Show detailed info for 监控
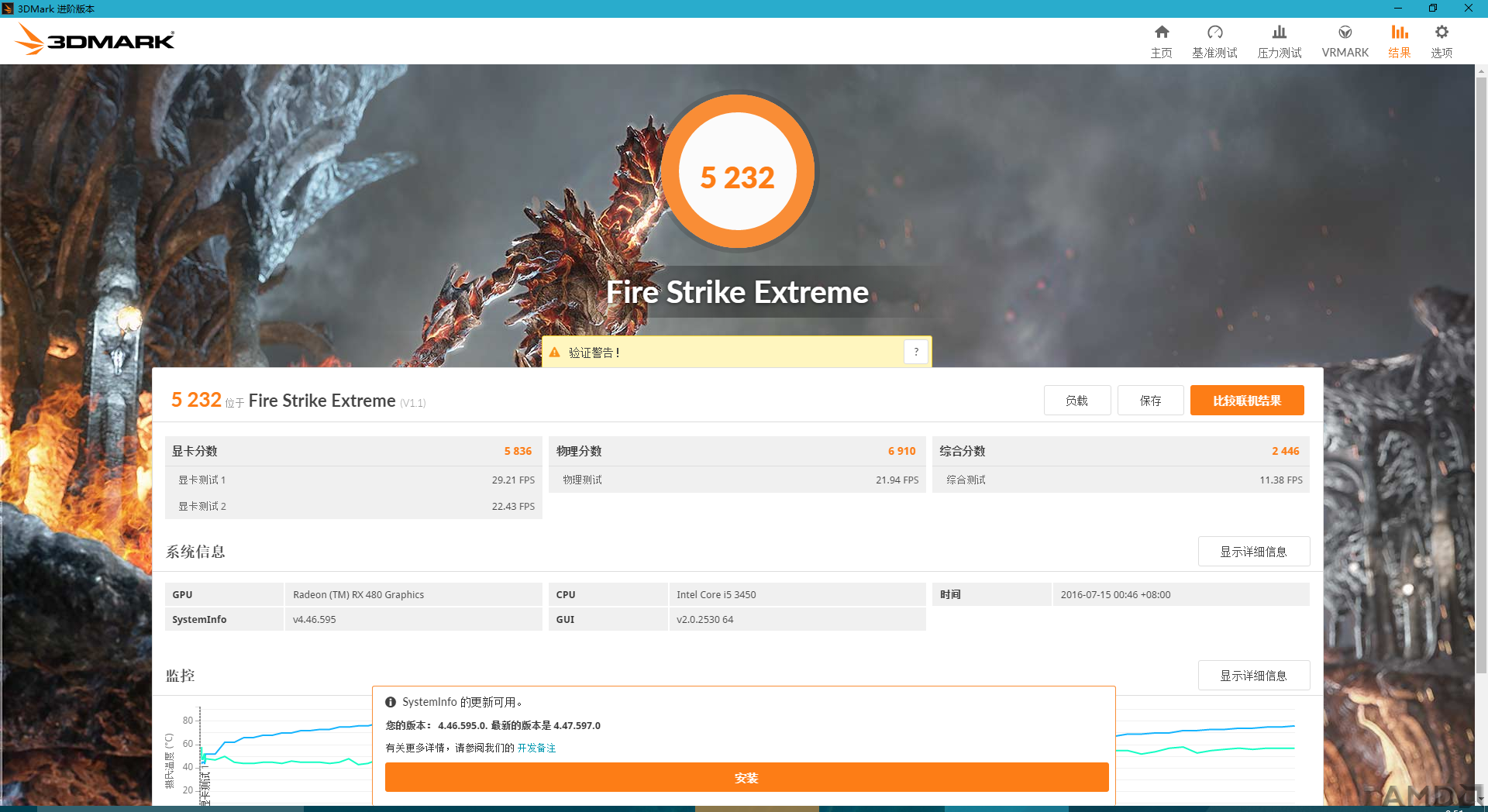Screen dimensions: 1488x812 pyautogui.click(x=1254, y=676)
